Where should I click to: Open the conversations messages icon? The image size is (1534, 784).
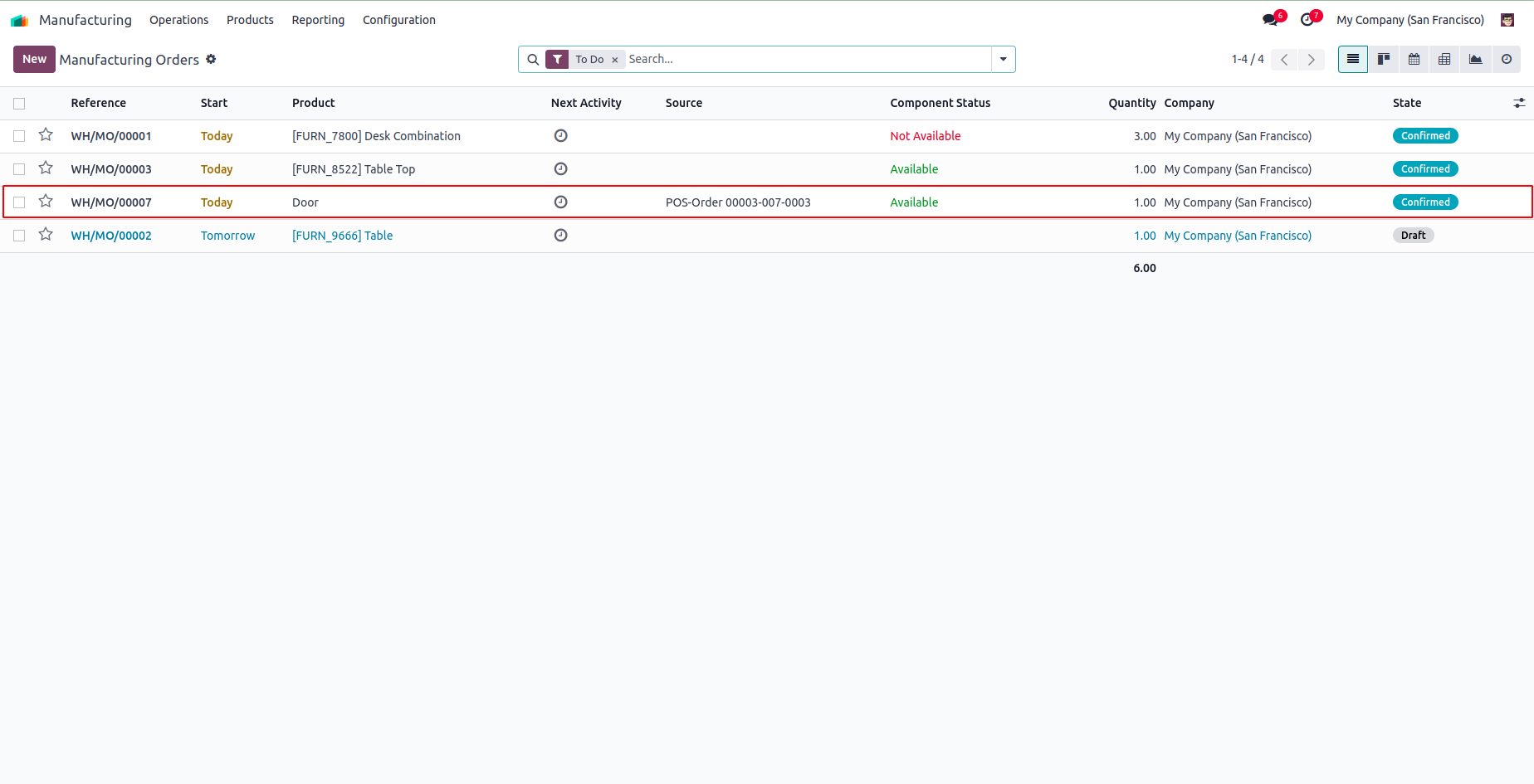point(1271,19)
